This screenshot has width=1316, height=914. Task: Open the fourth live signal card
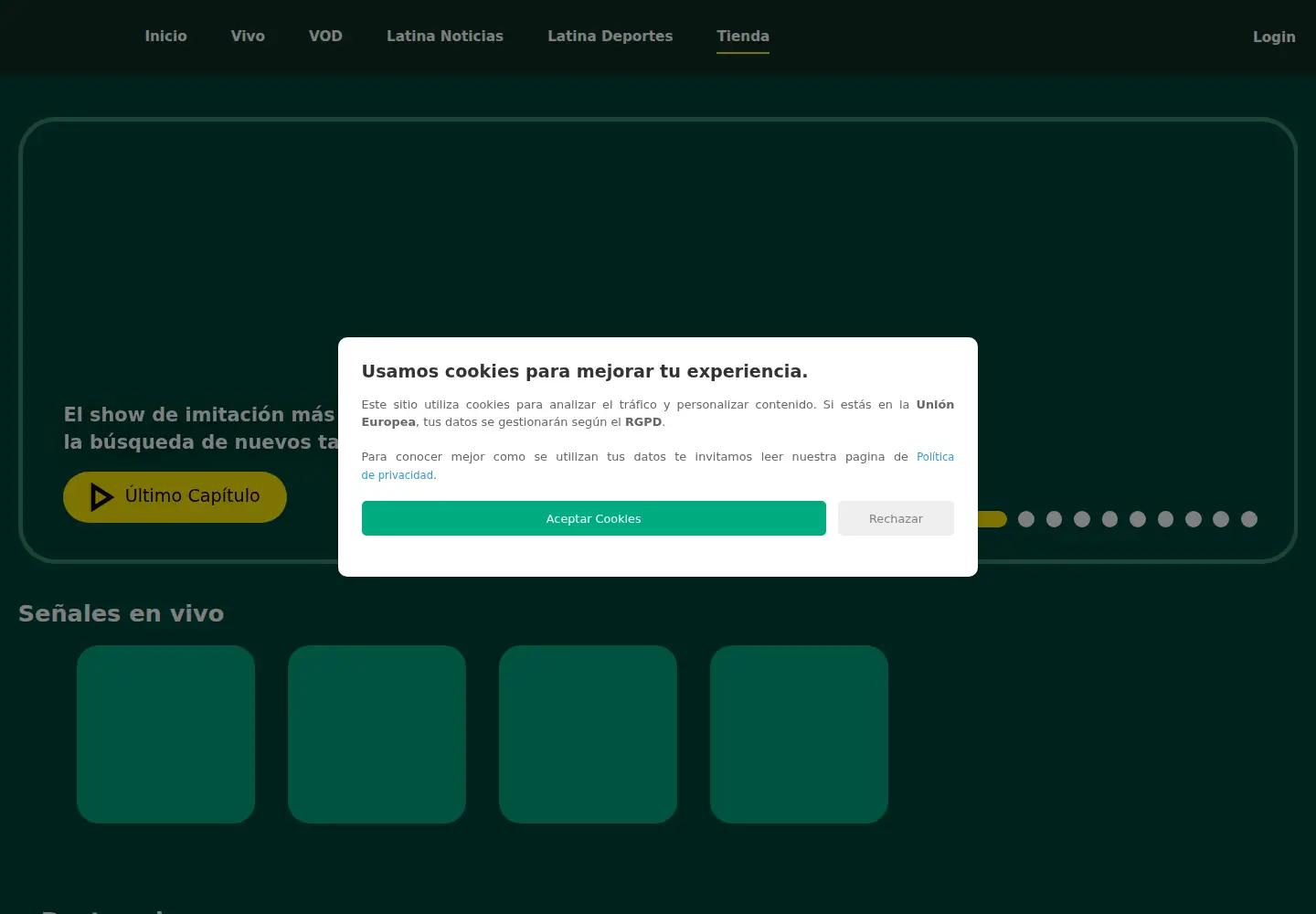pyautogui.click(x=799, y=734)
